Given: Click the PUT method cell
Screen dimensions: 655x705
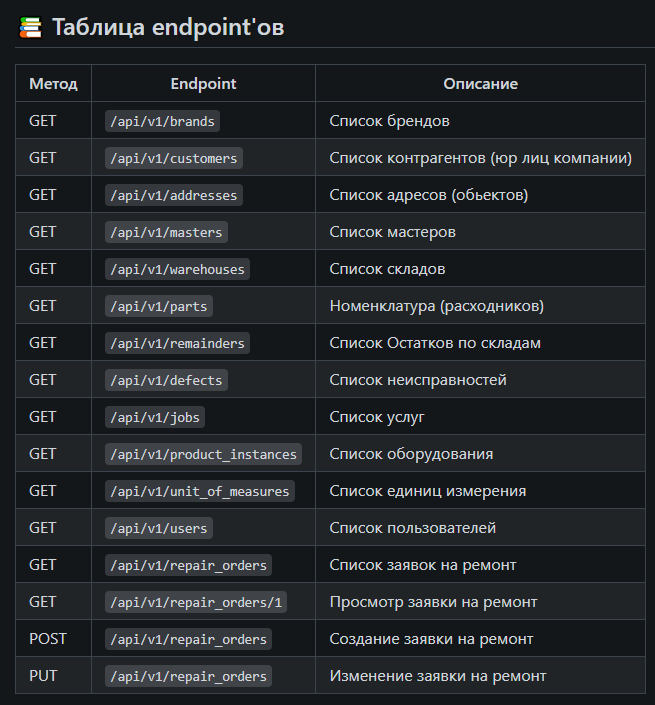Looking at the screenshot, I should (43, 676).
